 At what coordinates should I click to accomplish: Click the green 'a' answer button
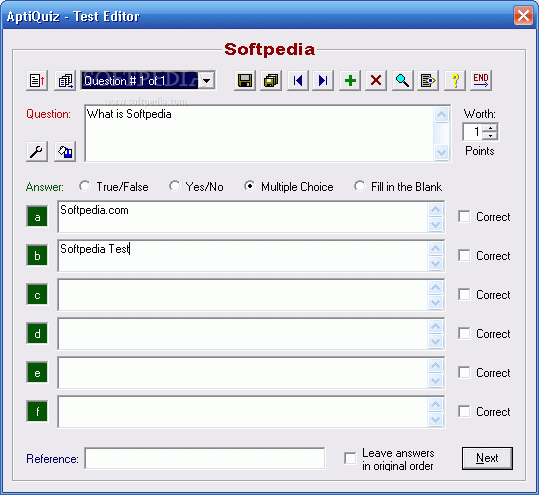pyautogui.click(x=37, y=217)
